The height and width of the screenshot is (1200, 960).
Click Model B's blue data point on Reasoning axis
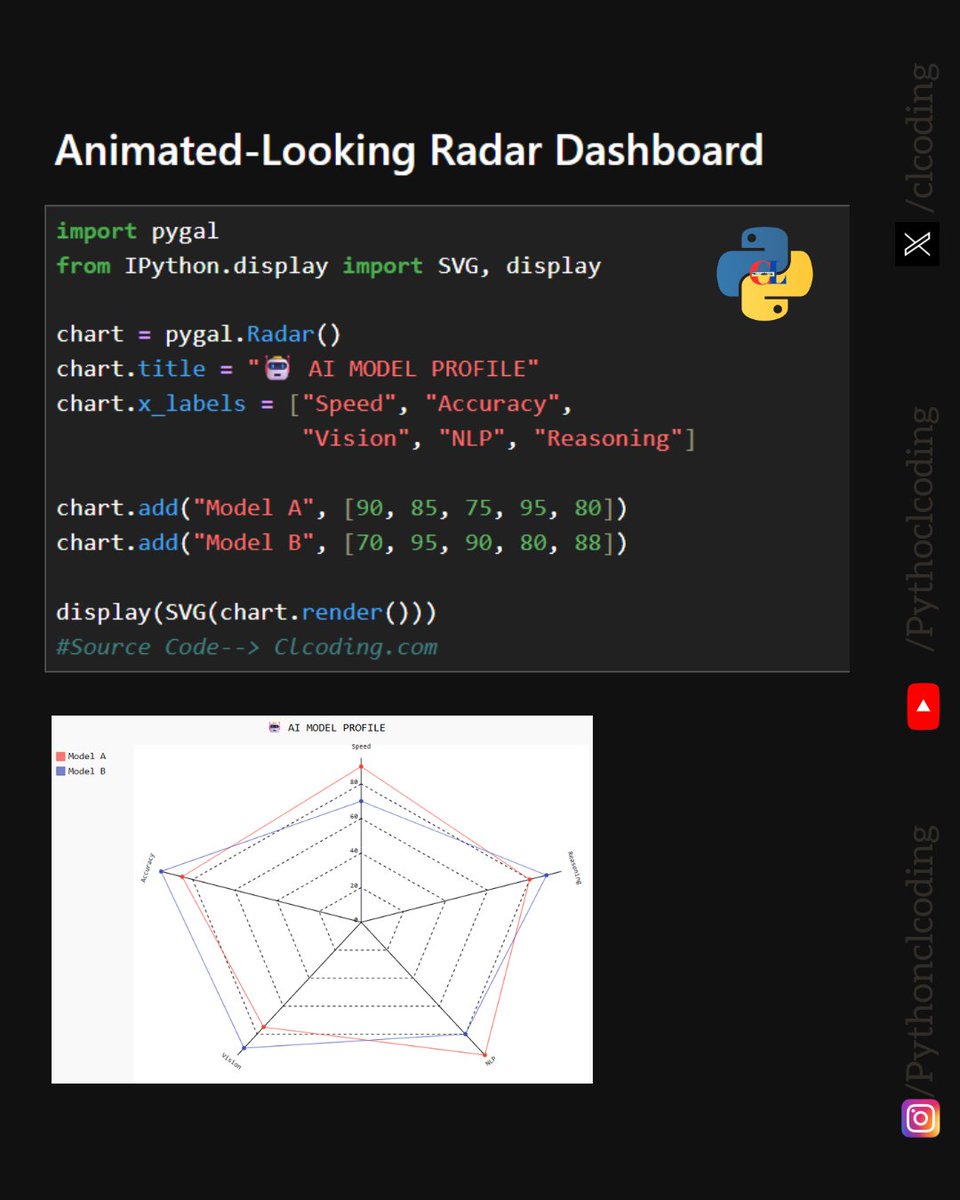pos(546,875)
